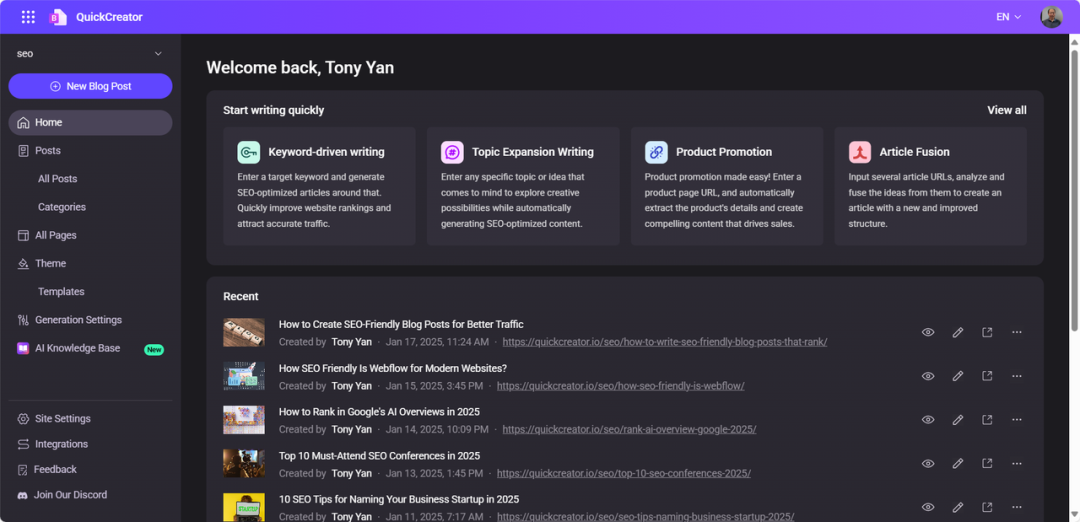Click View all writing templates link
This screenshot has width=1080, height=522.
1006,110
